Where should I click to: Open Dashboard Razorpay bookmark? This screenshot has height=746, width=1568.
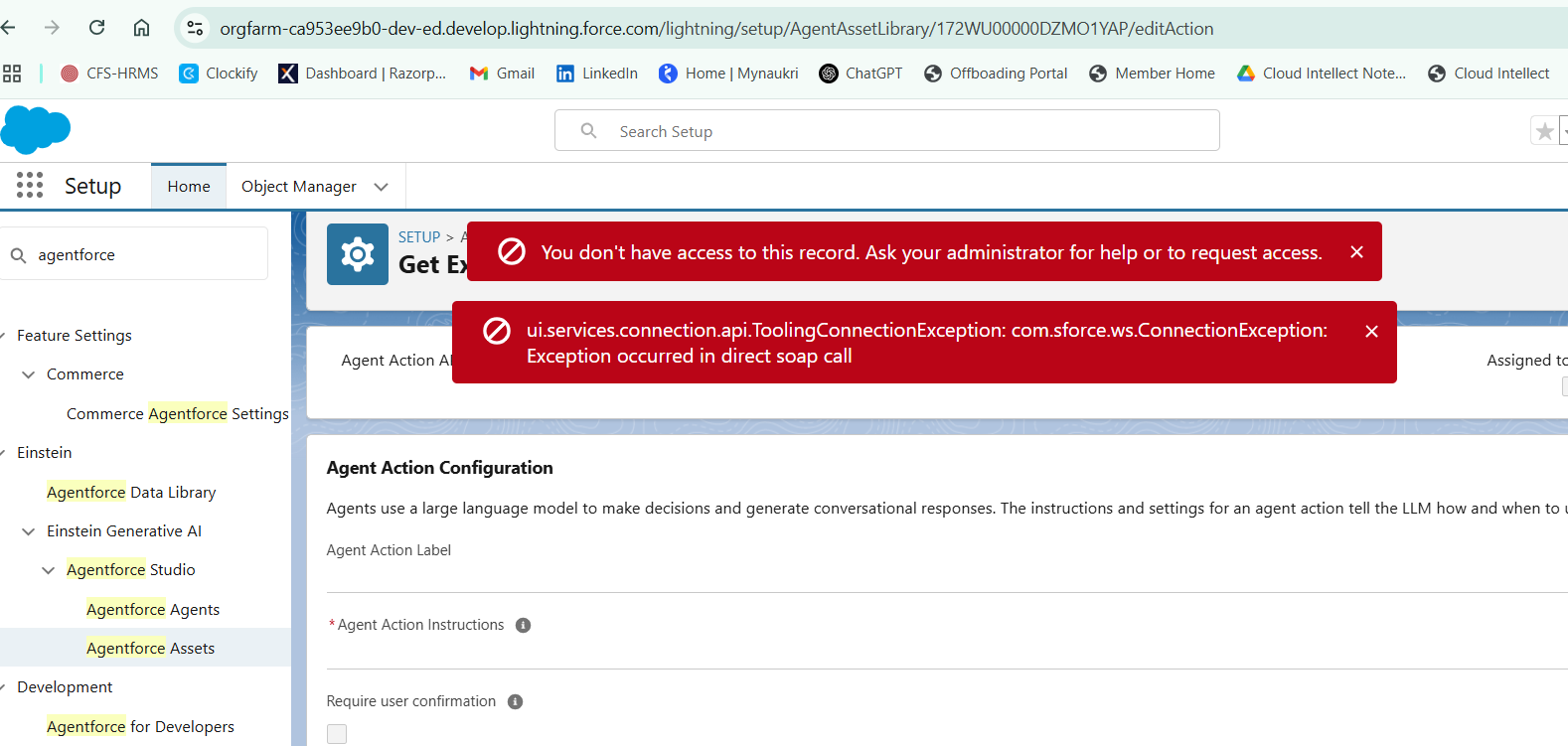[x=363, y=74]
